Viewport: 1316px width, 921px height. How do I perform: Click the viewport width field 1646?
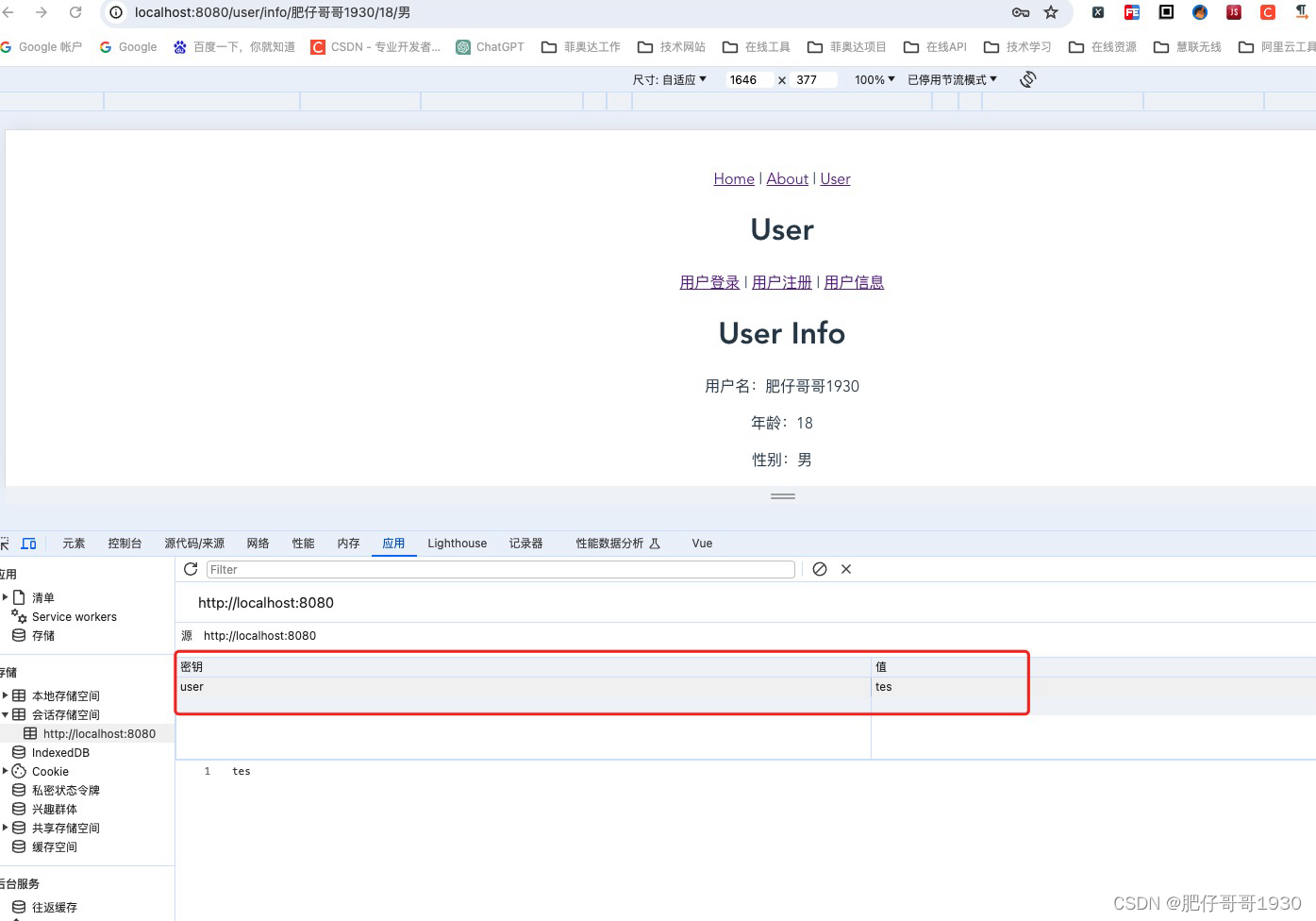coord(748,79)
